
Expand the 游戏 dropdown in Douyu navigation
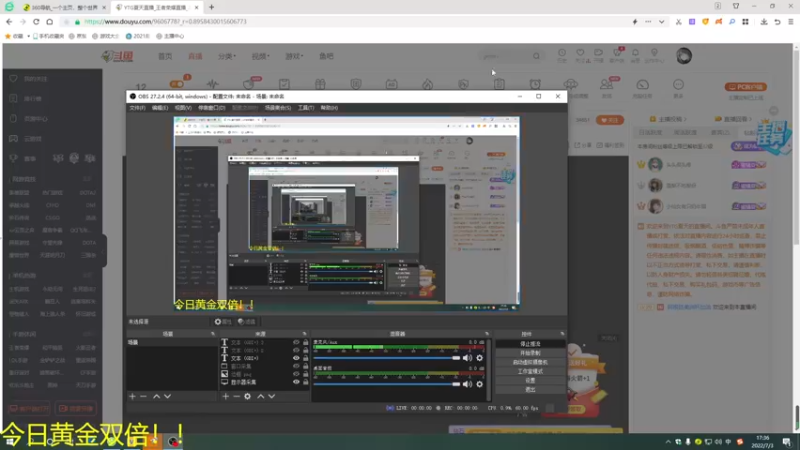tap(294, 56)
